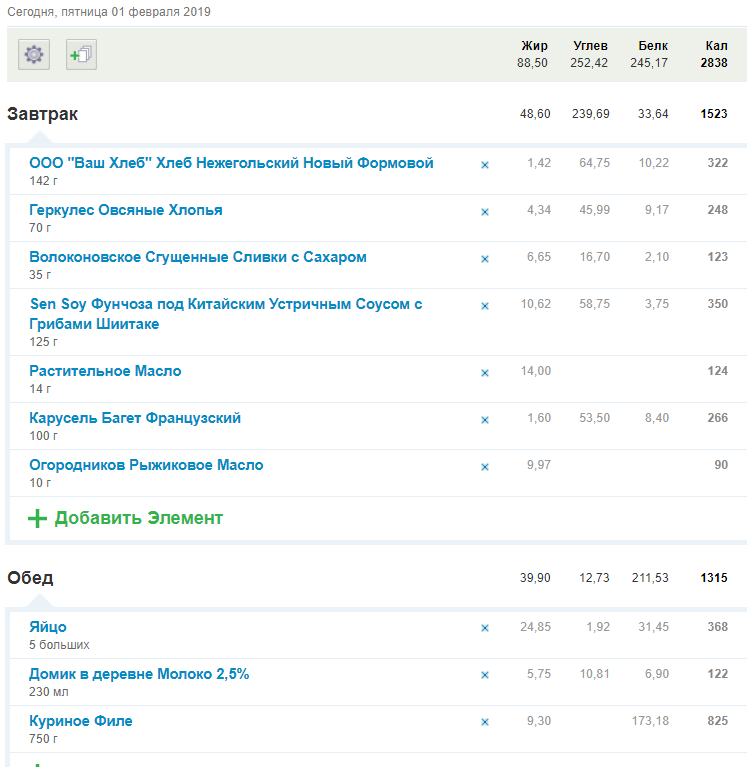Select the Завтрак meal heading
This screenshot has height=767, width=747.
[x=43, y=114]
